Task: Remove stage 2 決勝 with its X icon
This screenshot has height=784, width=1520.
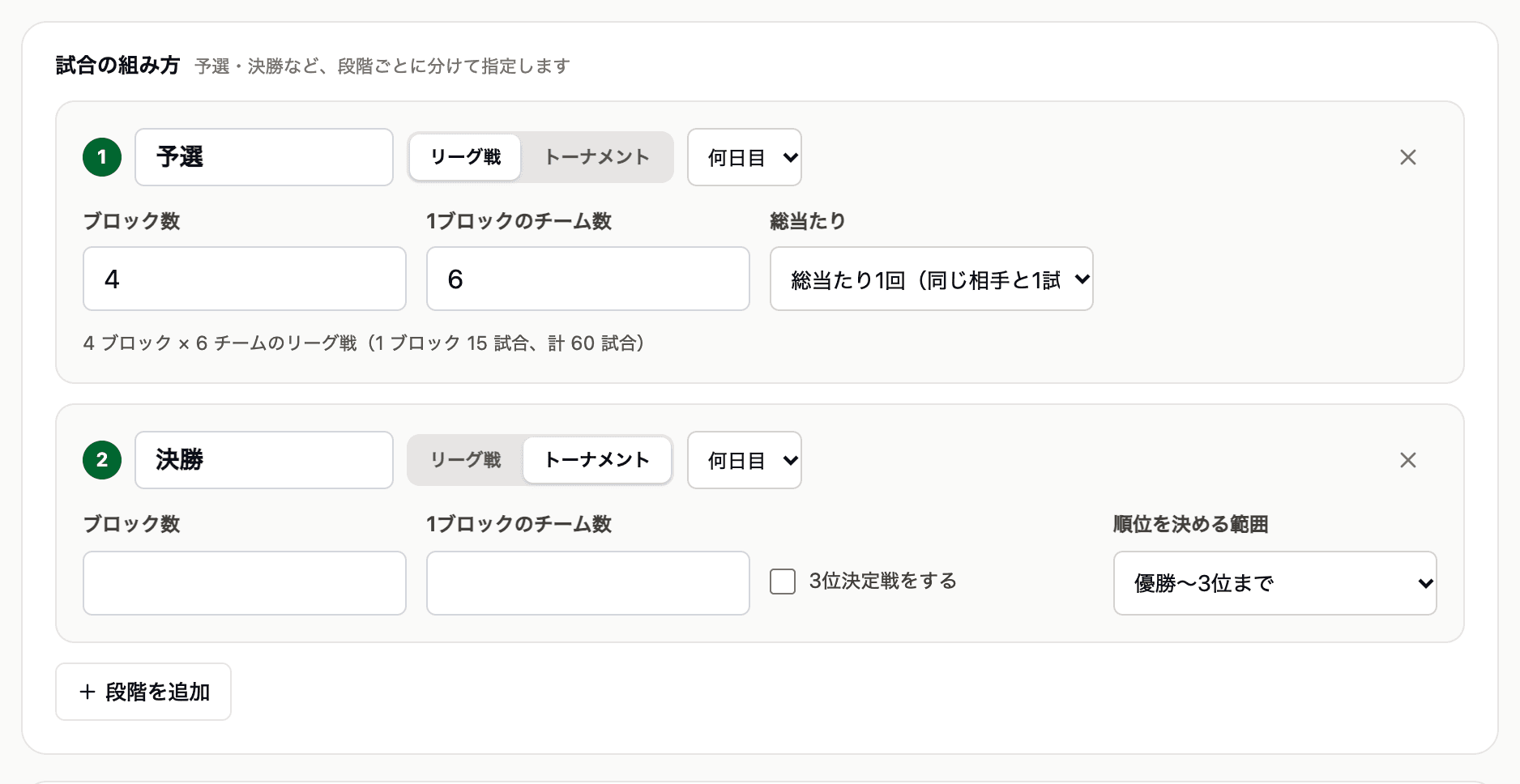Action: click(x=1408, y=460)
